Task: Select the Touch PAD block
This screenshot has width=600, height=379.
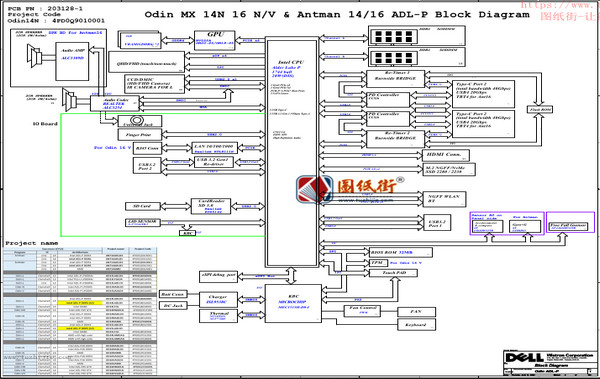Action: pos(393,273)
